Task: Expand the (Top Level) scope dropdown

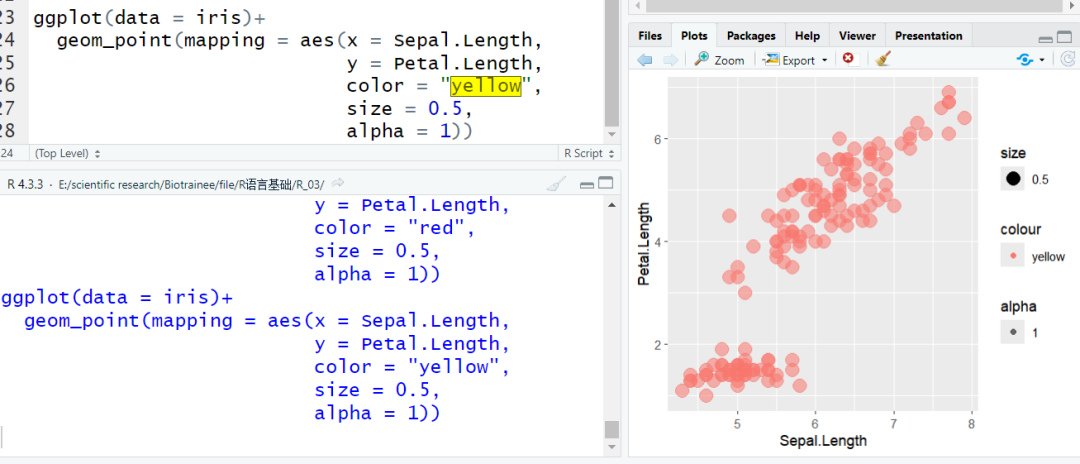Action: [x=68, y=154]
